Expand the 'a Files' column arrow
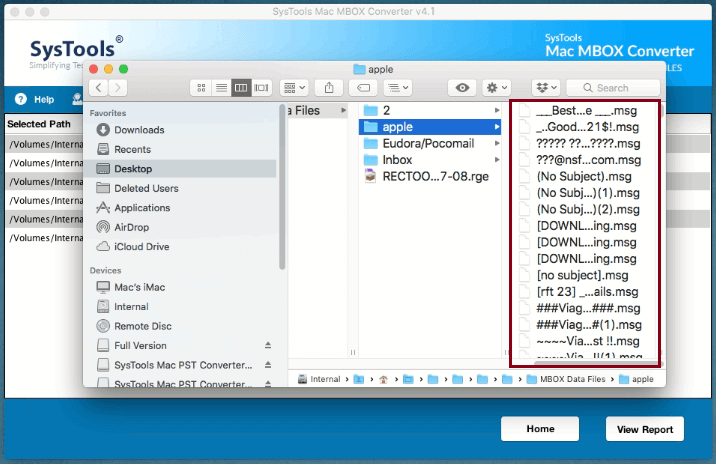This screenshot has height=464, width=716. [343, 111]
